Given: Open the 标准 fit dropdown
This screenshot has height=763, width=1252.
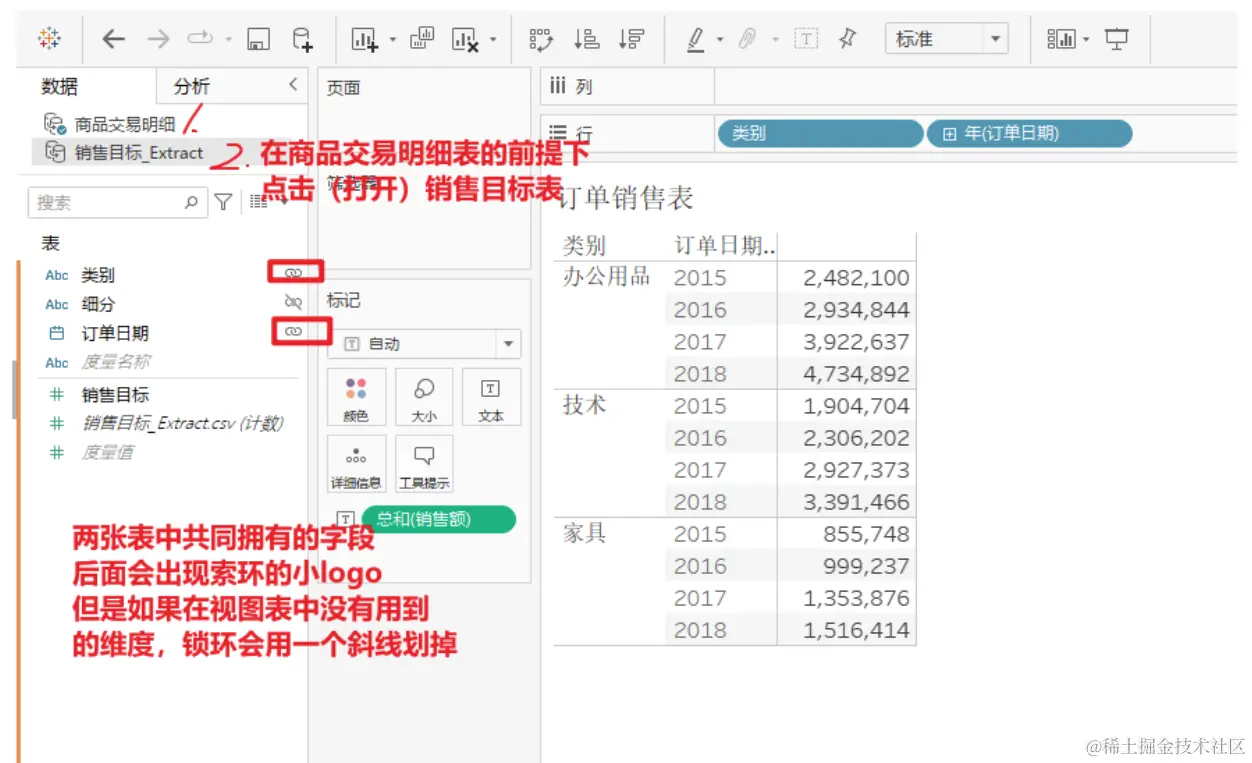Looking at the screenshot, I should point(946,39).
